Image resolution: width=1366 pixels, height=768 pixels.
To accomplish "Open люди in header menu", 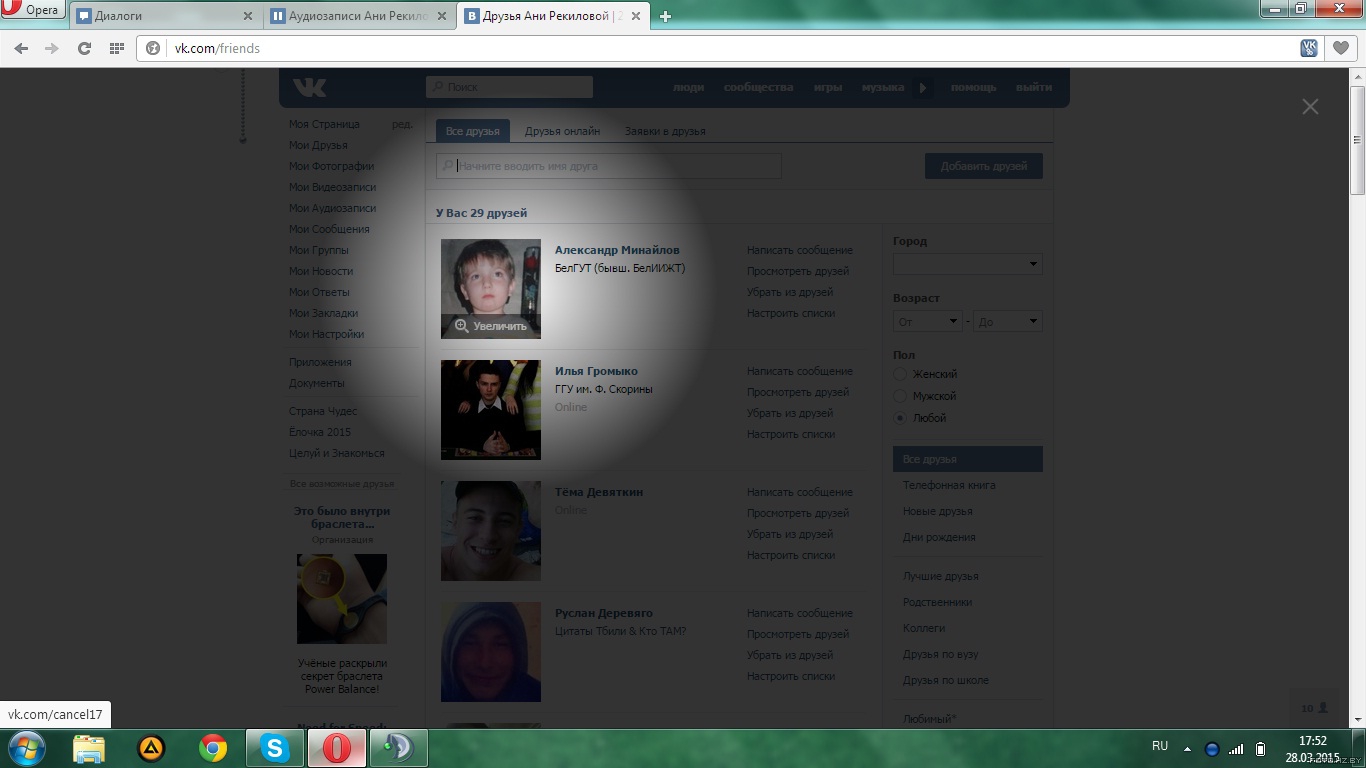I will [688, 87].
